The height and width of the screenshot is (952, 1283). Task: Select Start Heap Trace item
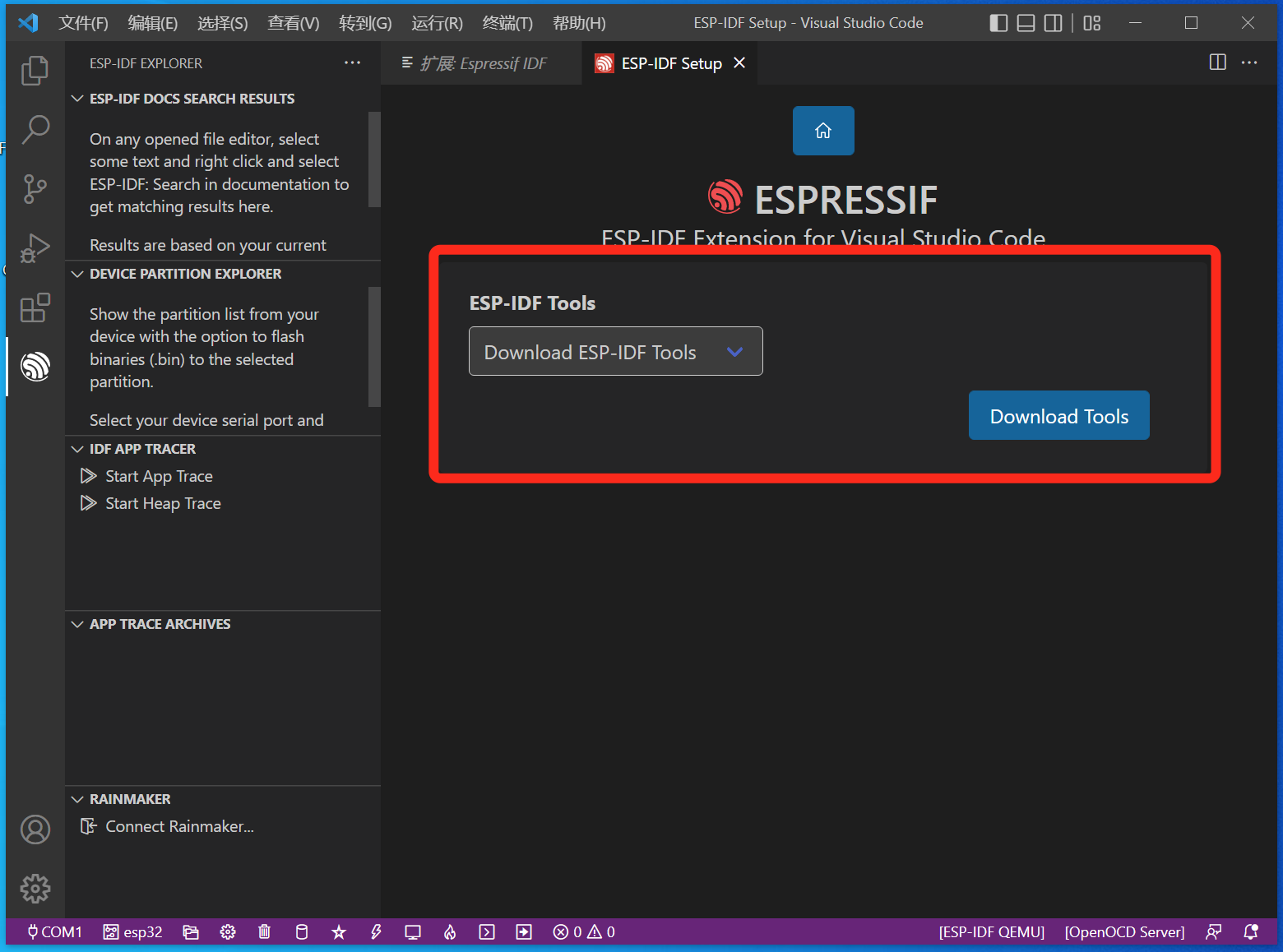pyautogui.click(x=163, y=503)
